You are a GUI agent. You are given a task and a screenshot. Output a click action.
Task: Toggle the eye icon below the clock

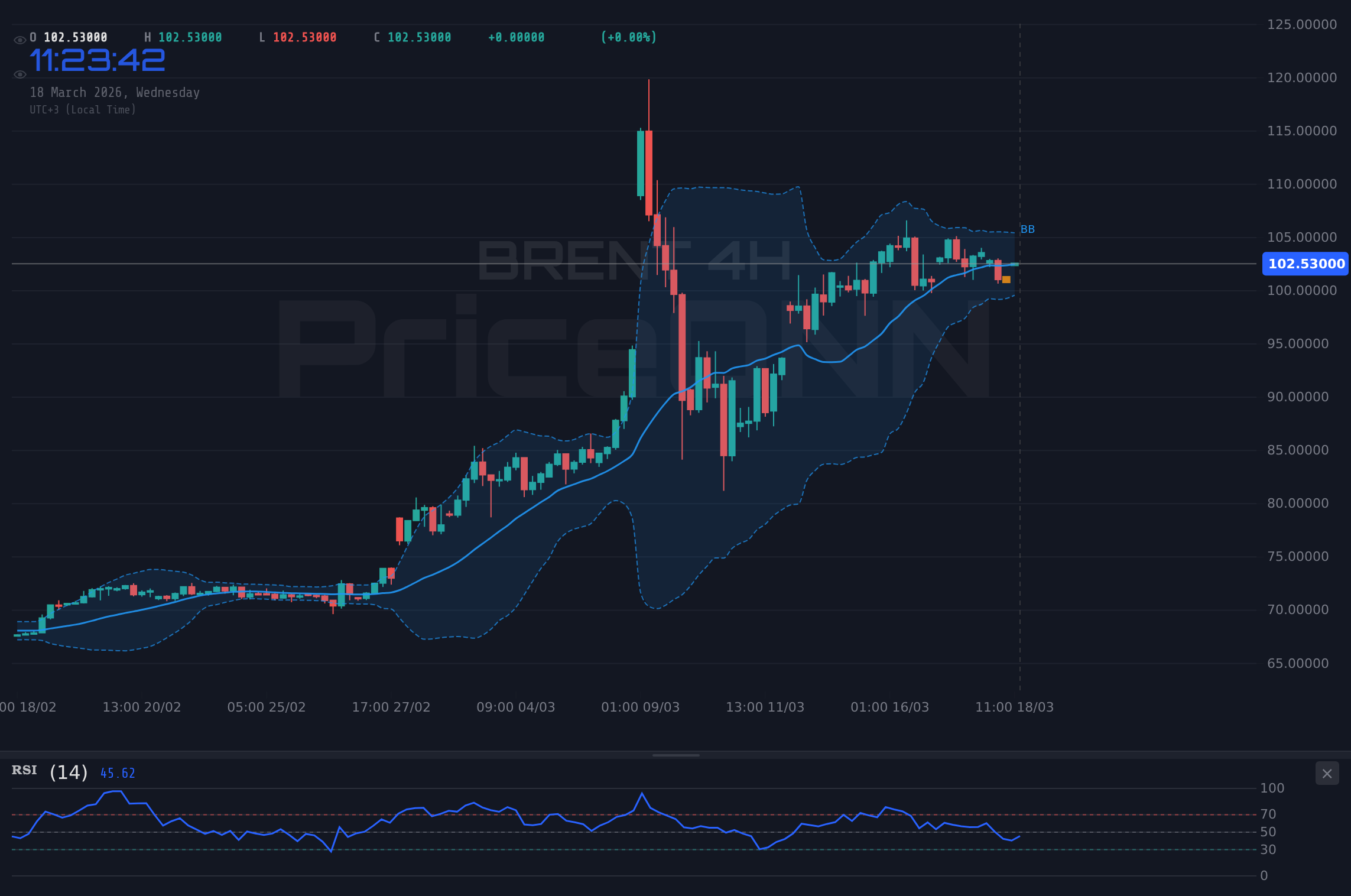[x=20, y=74]
